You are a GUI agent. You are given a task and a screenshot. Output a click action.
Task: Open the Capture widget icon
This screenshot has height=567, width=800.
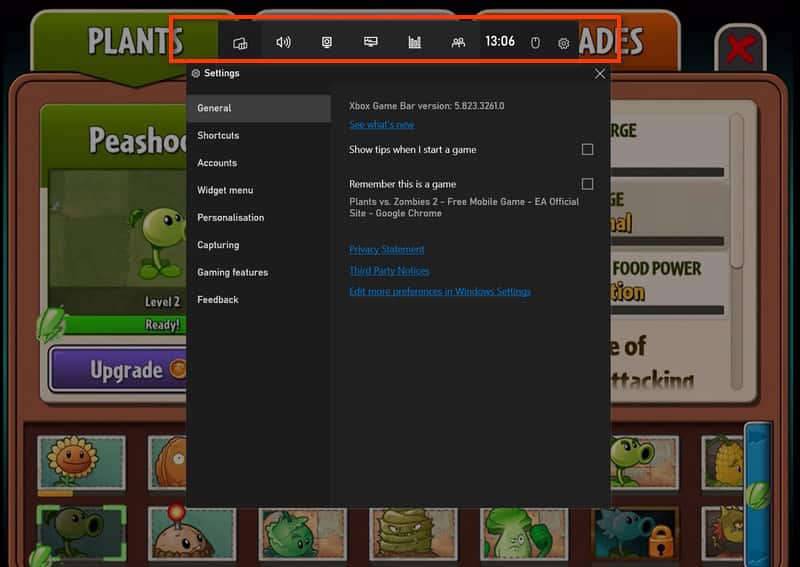click(327, 42)
